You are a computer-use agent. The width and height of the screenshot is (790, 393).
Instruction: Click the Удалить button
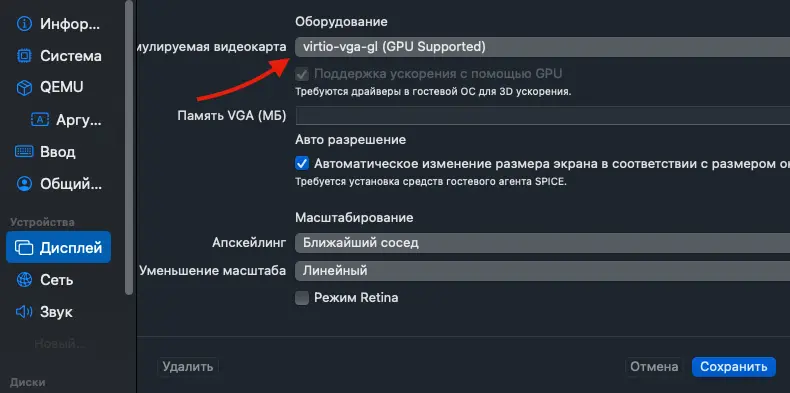tap(188, 367)
